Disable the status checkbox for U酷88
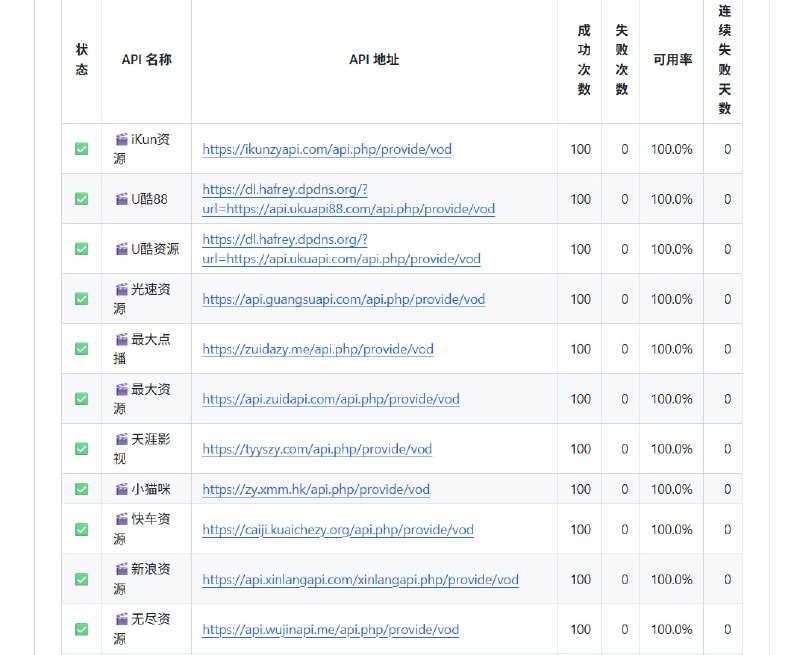The height and width of the screenshot is (655, 800). (81, 199)
